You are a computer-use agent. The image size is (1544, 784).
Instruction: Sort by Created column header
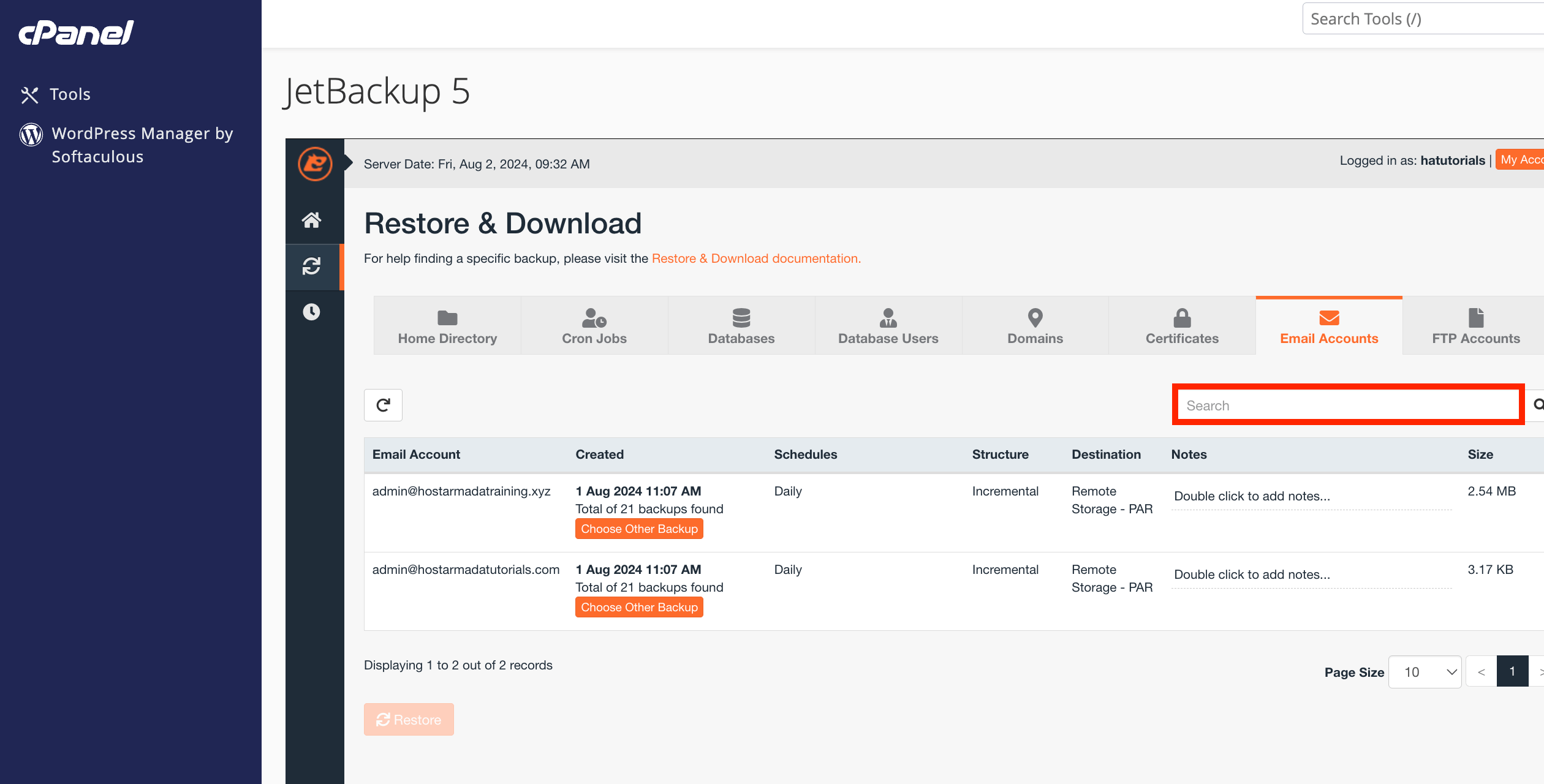599,454
